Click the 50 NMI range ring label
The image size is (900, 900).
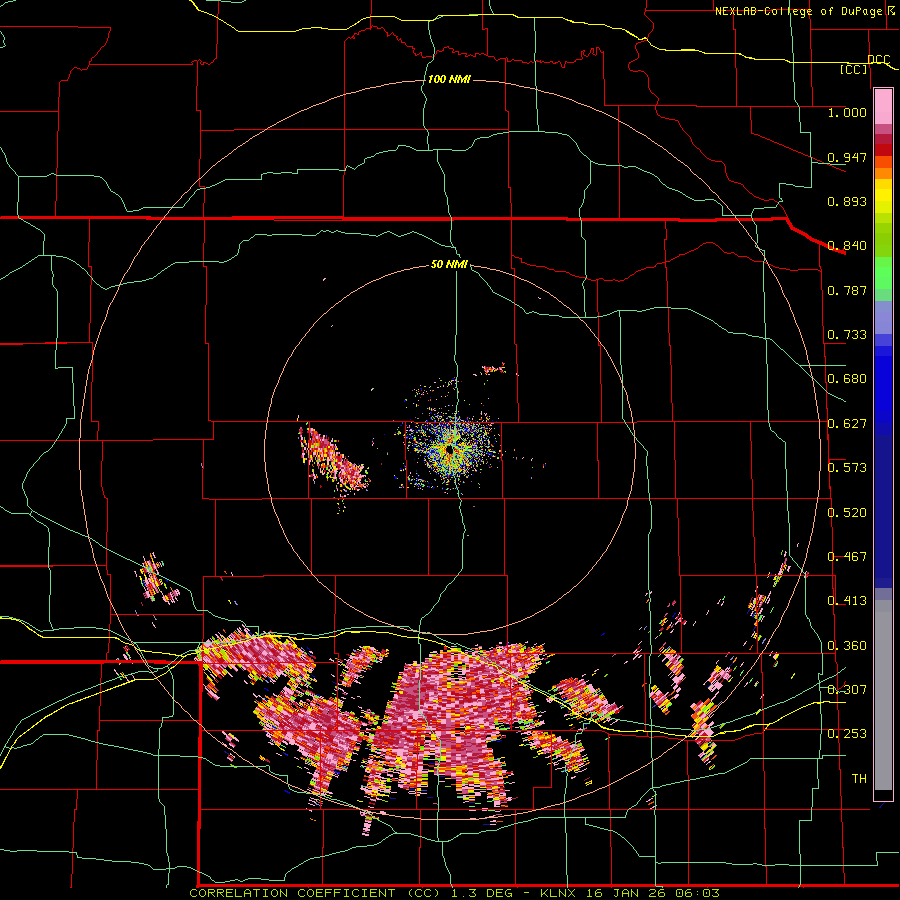(449, 264)
